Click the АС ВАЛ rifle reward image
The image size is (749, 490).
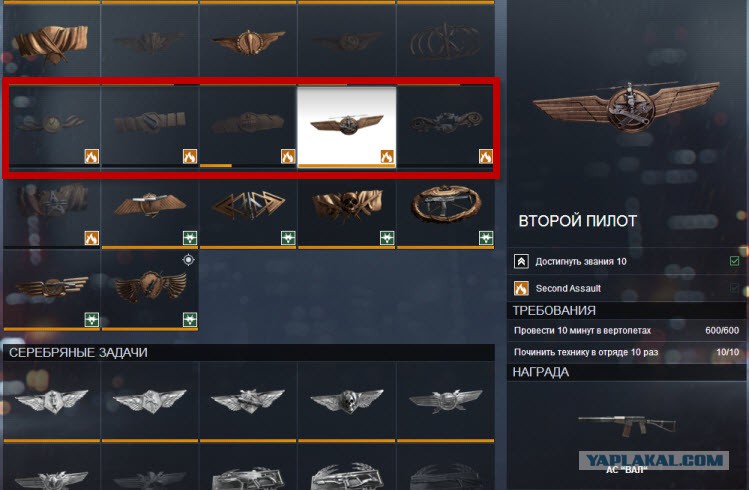point(627,425)
